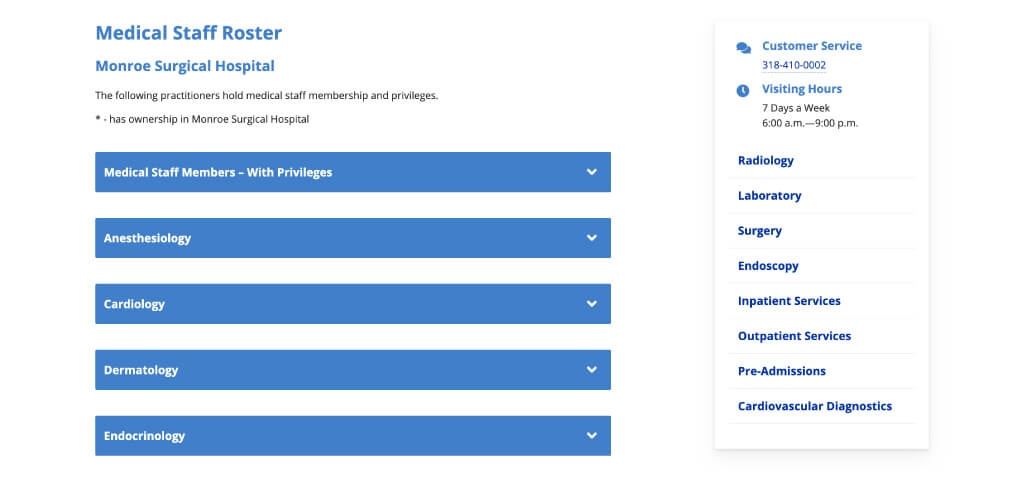
Task: Click the Customer Service chat bubbles icon
Action: click(x=743, y=47)
